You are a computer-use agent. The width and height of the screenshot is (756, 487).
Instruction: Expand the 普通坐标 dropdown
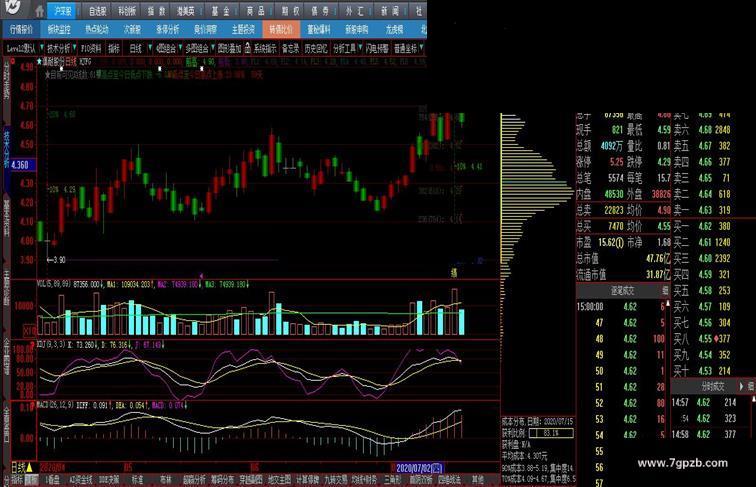point(421,48)
